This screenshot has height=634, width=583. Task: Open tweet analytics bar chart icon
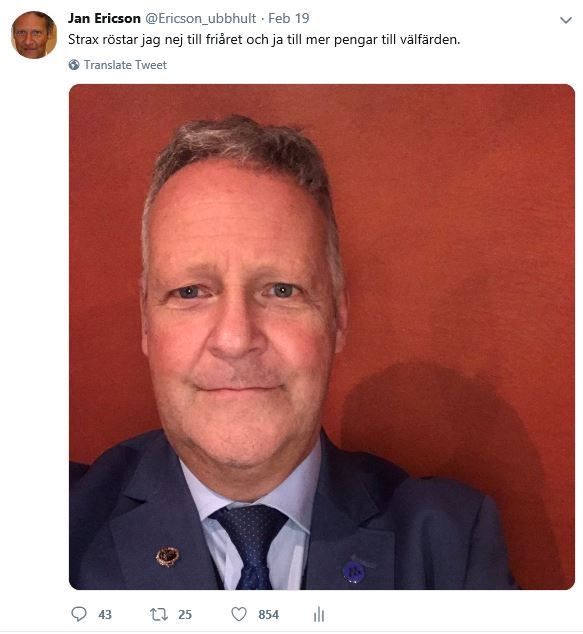point(319,614)
